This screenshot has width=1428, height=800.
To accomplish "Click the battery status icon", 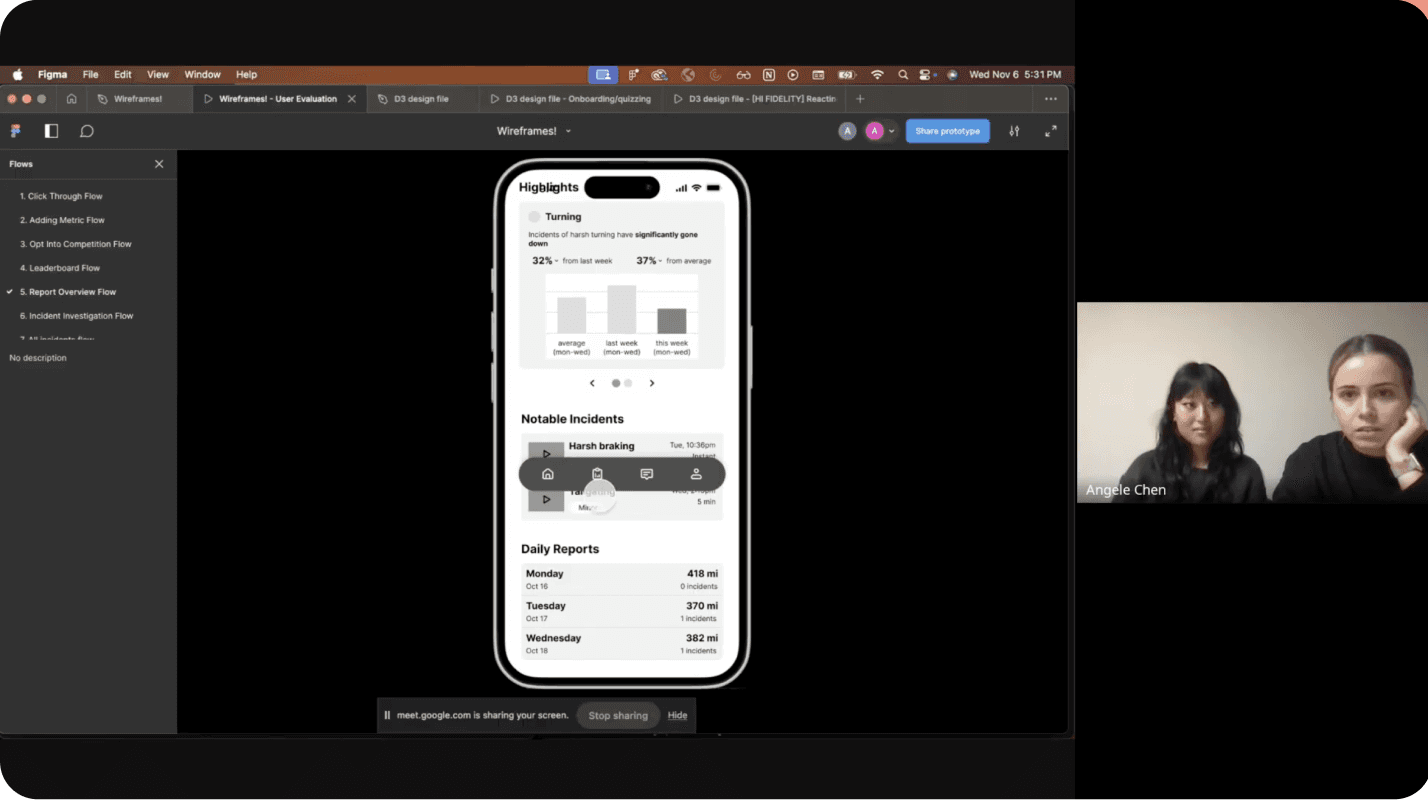I will [x=847, y=74].
